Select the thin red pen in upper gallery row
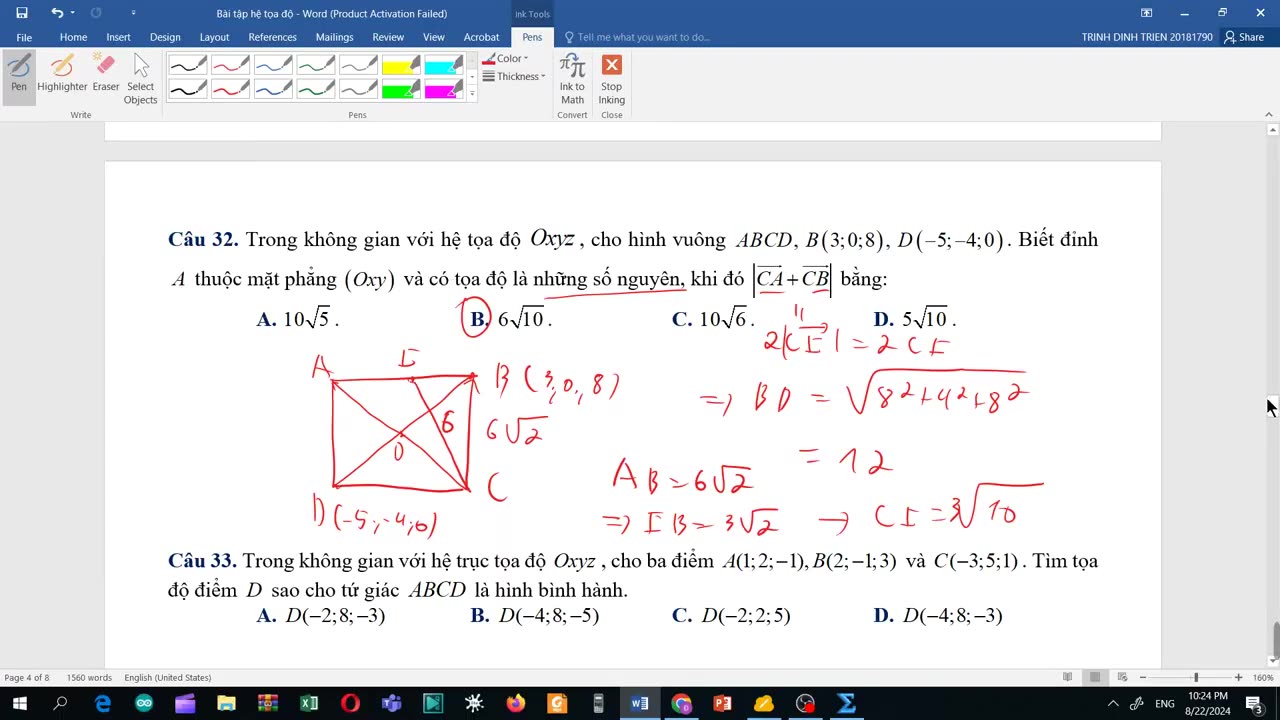This screenshot has width=1280, height=720. (x=230, y=66)
